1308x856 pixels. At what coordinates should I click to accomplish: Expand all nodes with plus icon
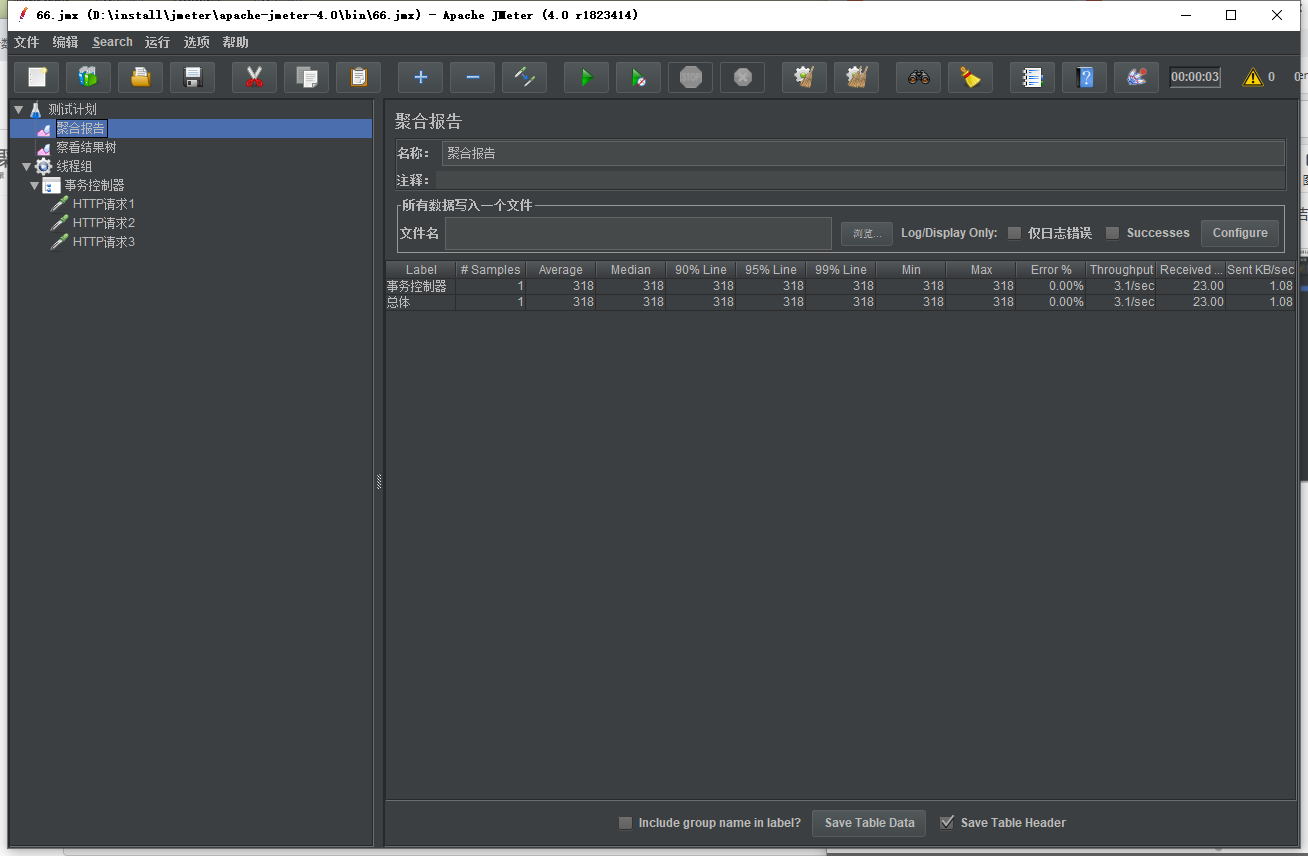point(421,77)
